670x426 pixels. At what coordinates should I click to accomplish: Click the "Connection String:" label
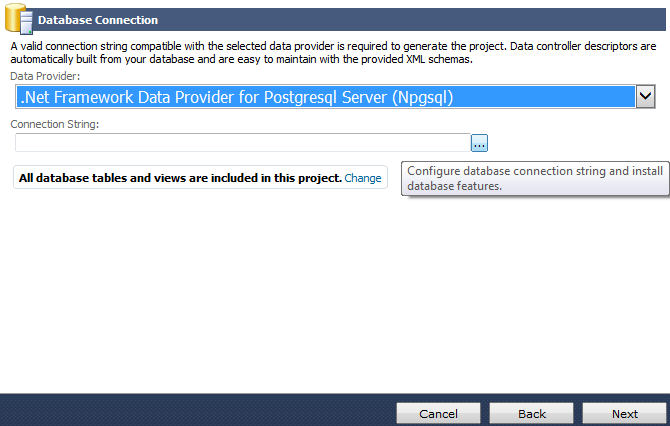(x=55, y=124)
